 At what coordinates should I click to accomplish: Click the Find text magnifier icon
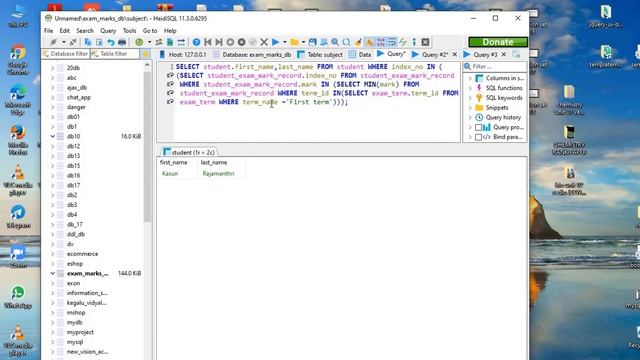pyautogui.click(x=335, y=42)
